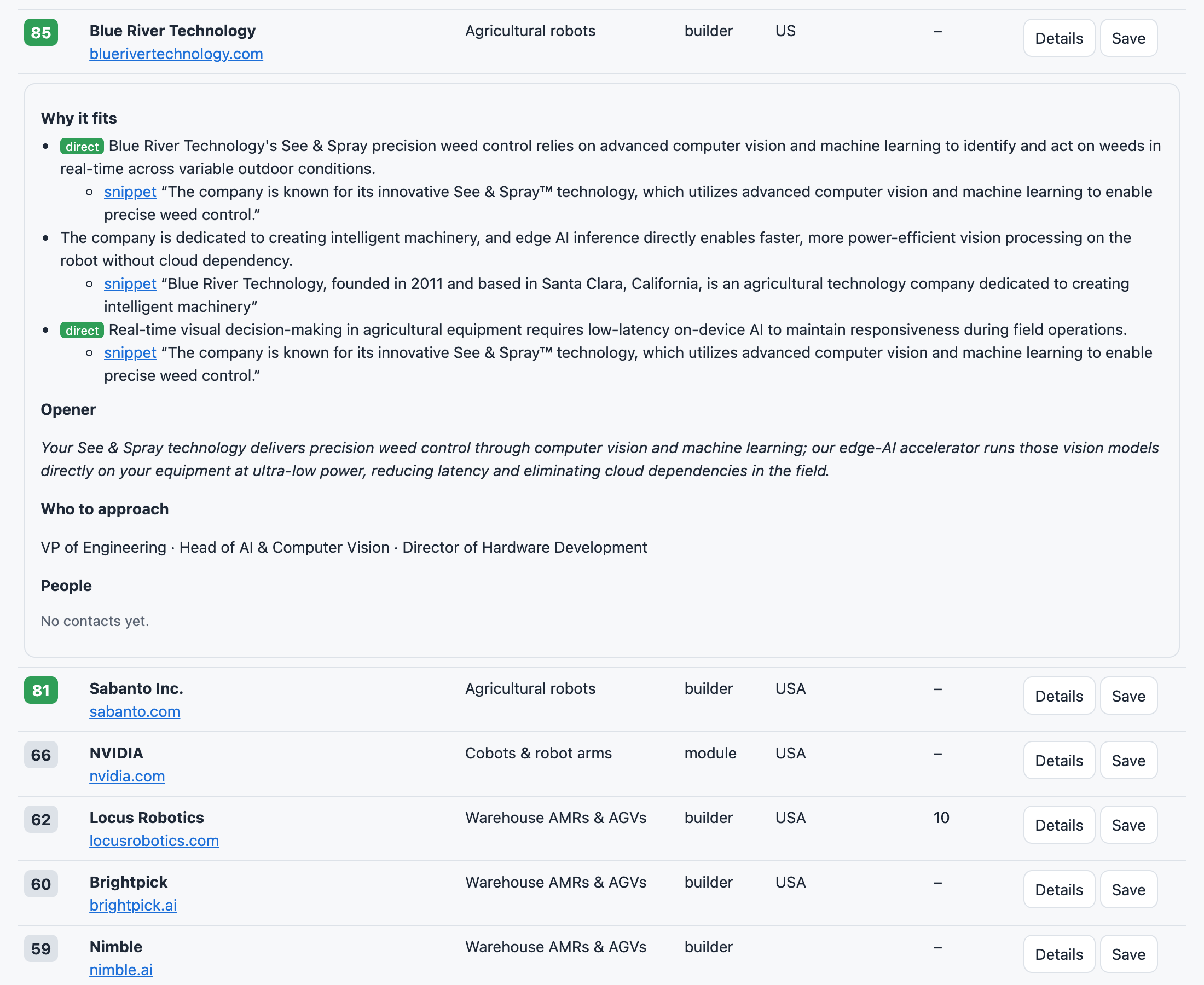Open locusrobotics.com link
Viewport: 1204px width, 985px height.
[154, 841]
